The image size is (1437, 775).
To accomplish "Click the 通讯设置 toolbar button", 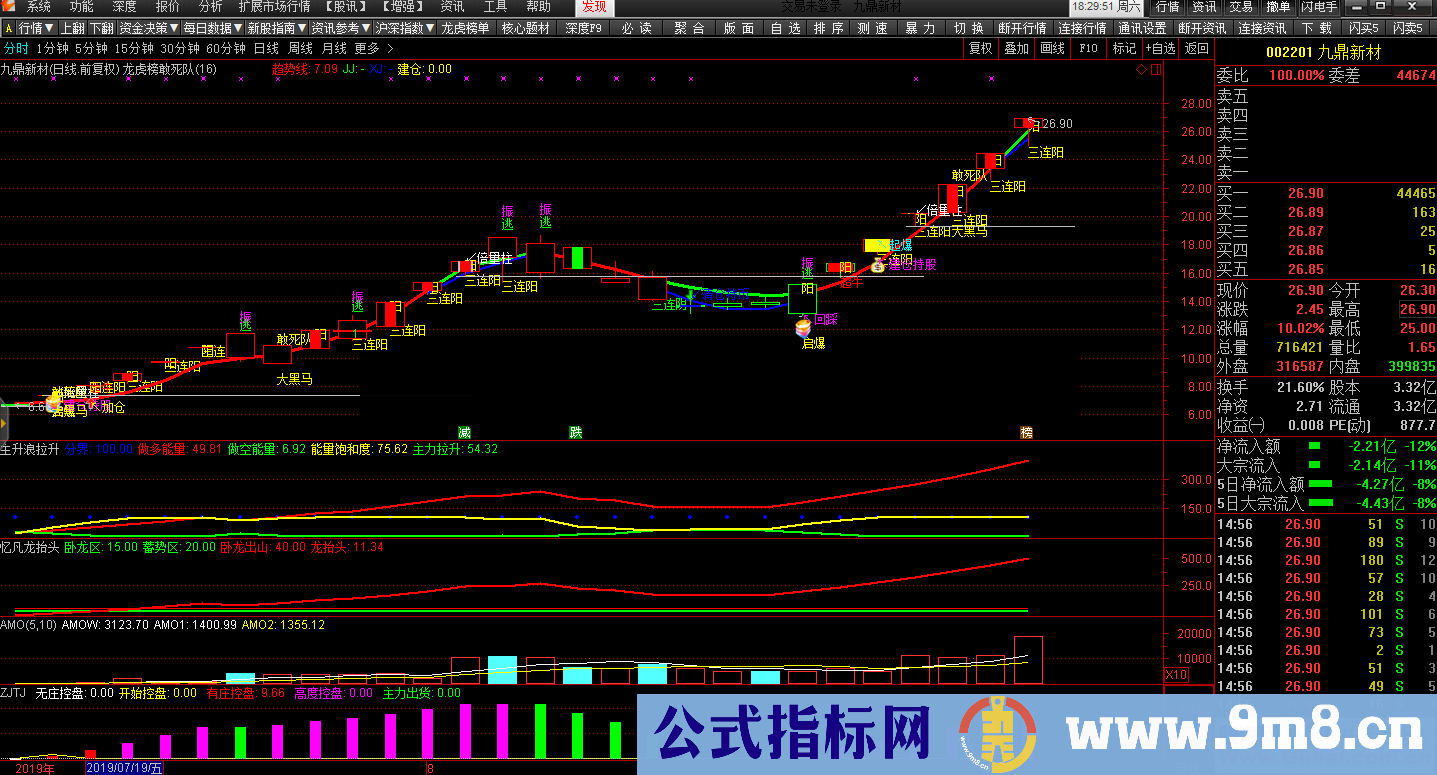I will 1142,28.
